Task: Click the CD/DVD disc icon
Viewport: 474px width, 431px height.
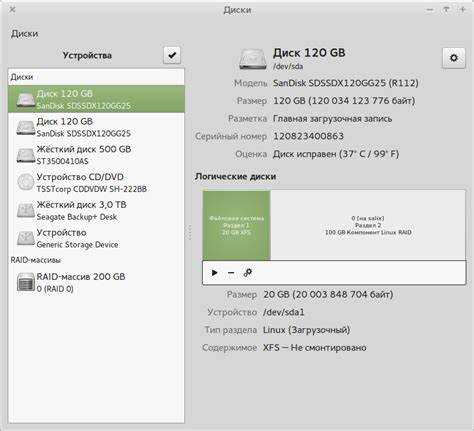Action: (26, 182)
